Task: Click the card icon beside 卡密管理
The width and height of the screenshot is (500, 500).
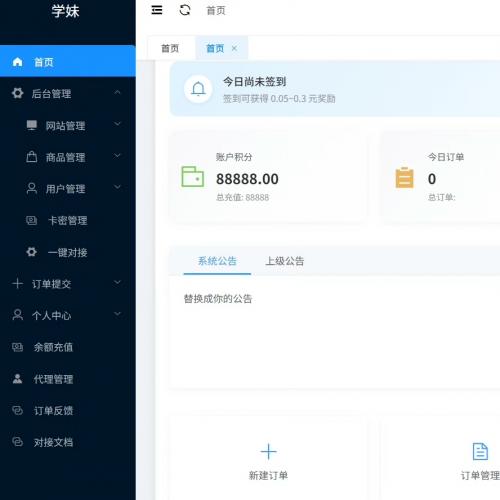Action: click(32, 220)
